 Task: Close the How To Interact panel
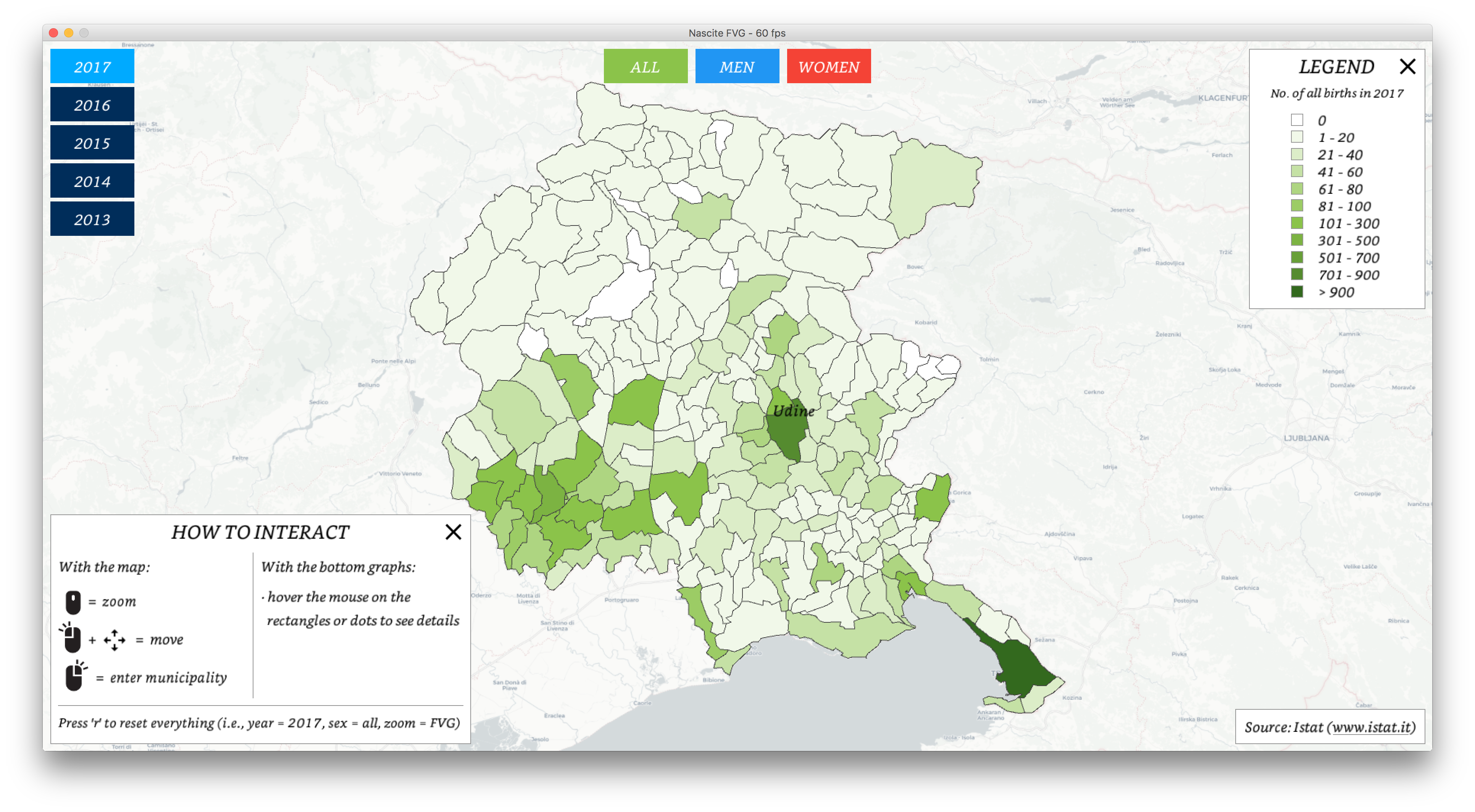tap(453, 532)
